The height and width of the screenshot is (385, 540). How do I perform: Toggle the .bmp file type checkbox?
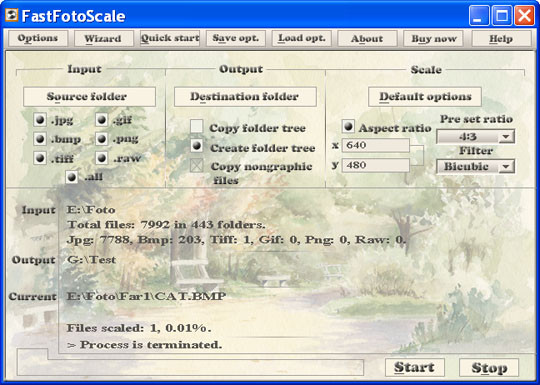click(40, 139)
